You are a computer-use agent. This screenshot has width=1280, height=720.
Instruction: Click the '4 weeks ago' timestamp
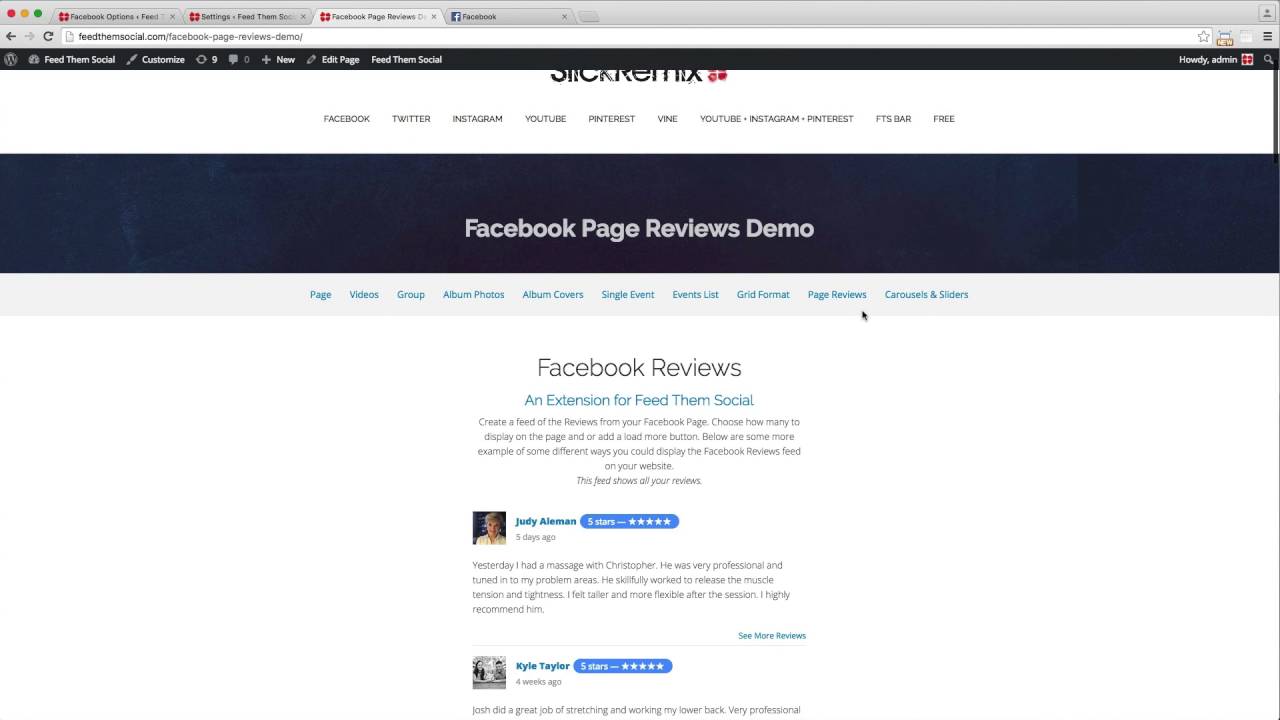(539, 682)
